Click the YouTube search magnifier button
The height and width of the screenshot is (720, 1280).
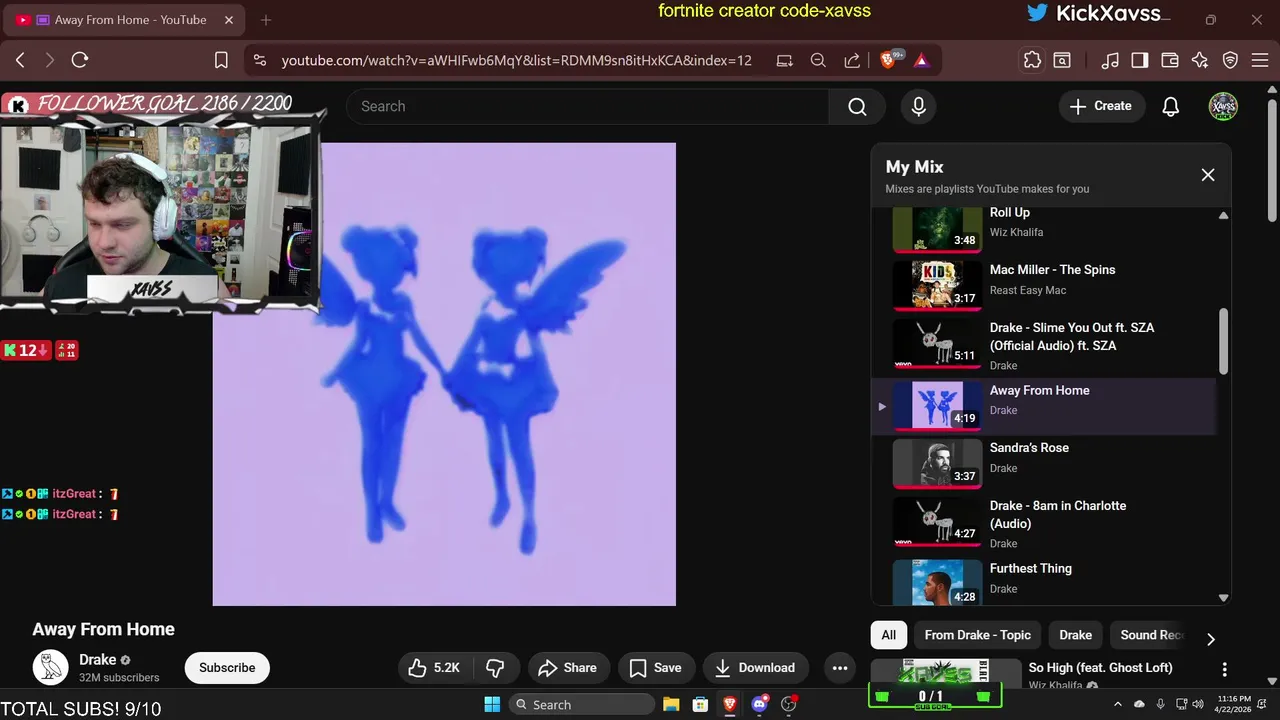857,106
